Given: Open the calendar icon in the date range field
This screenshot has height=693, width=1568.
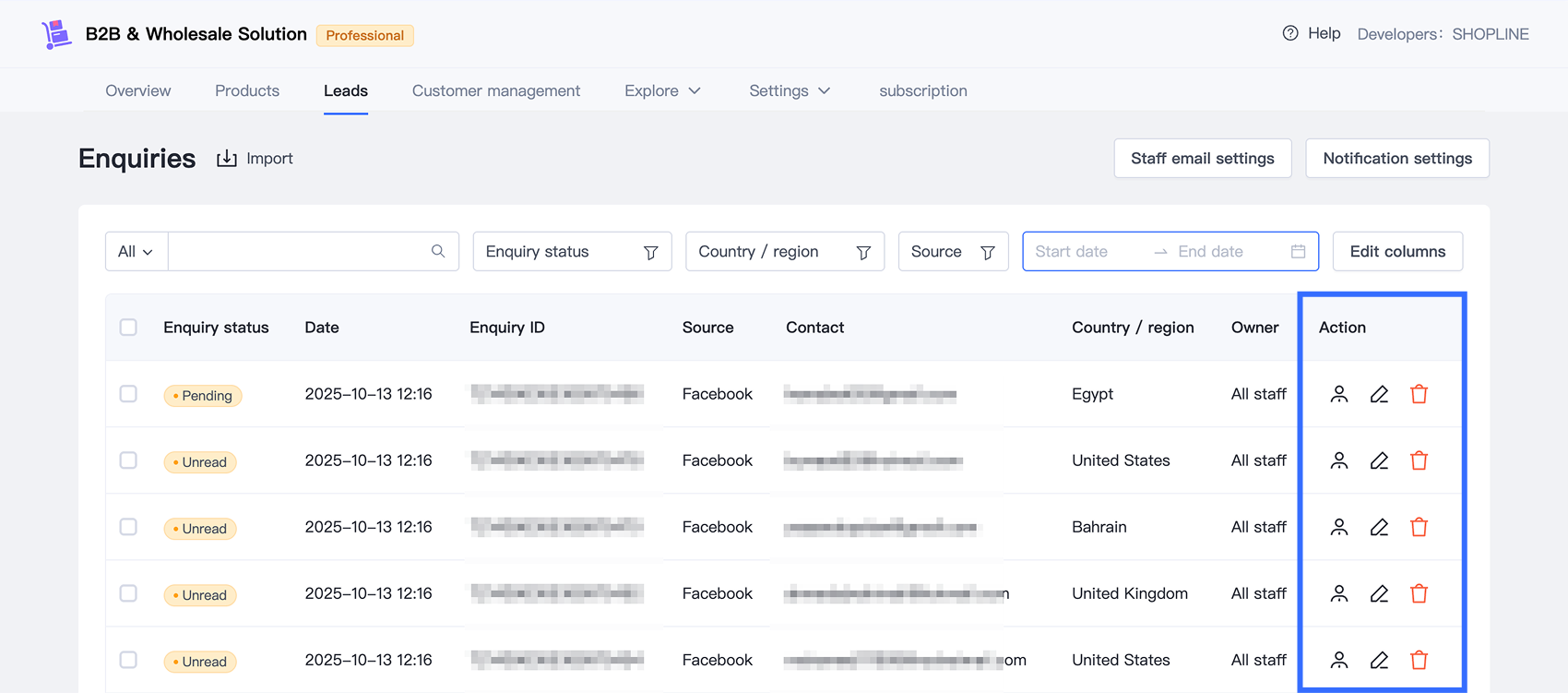Looking at the screenshot, I should 1298,251.
